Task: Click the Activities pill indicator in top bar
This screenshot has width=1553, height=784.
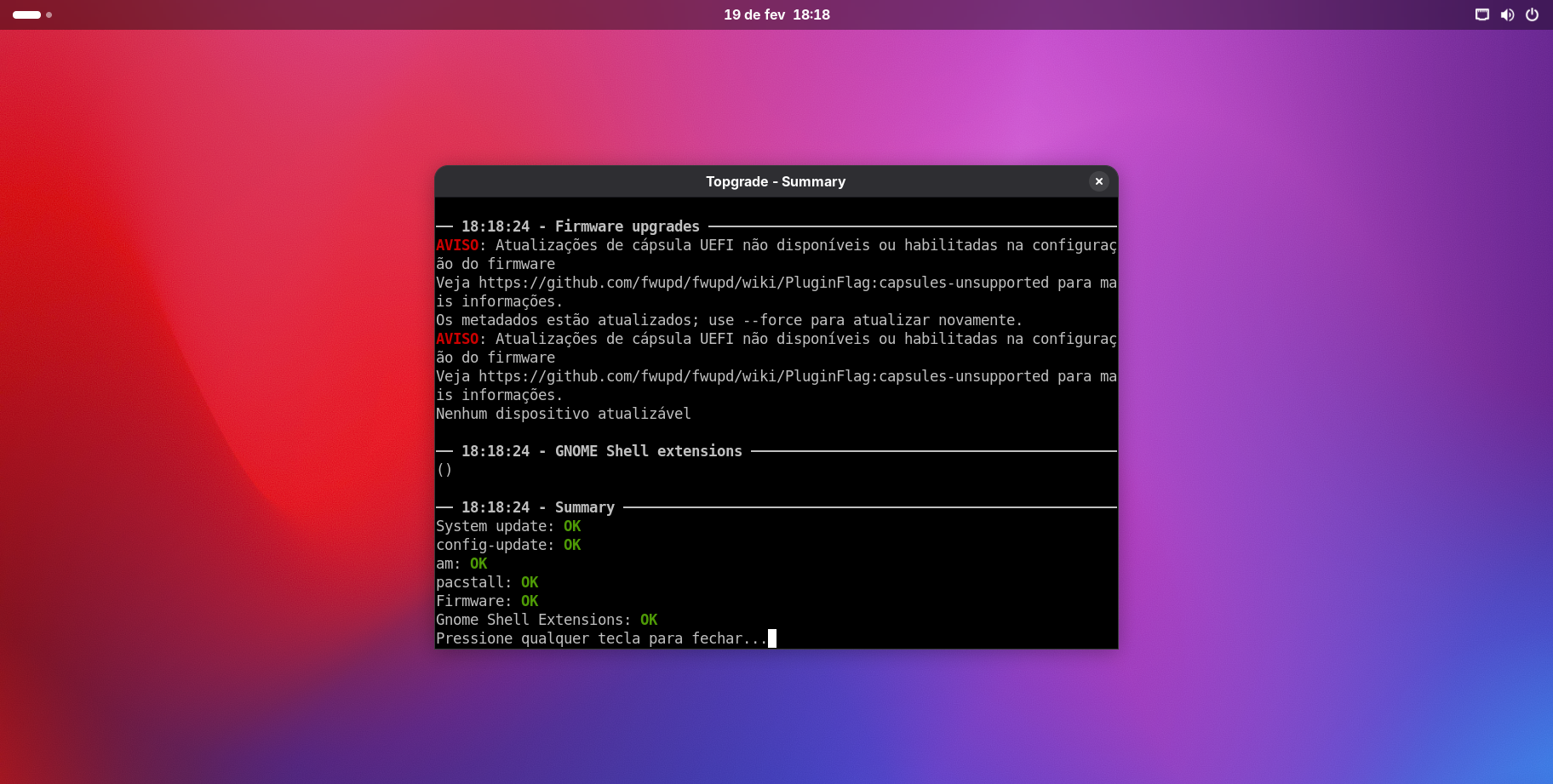Action: [x=26, y=14]
